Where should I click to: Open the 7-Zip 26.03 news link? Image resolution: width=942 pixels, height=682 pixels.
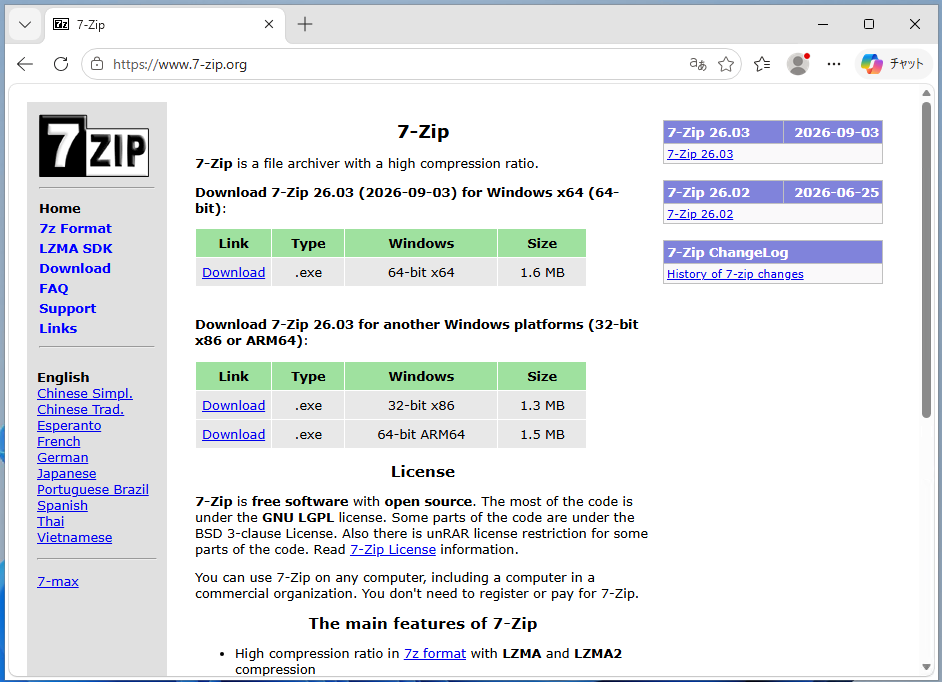point(700,154)
